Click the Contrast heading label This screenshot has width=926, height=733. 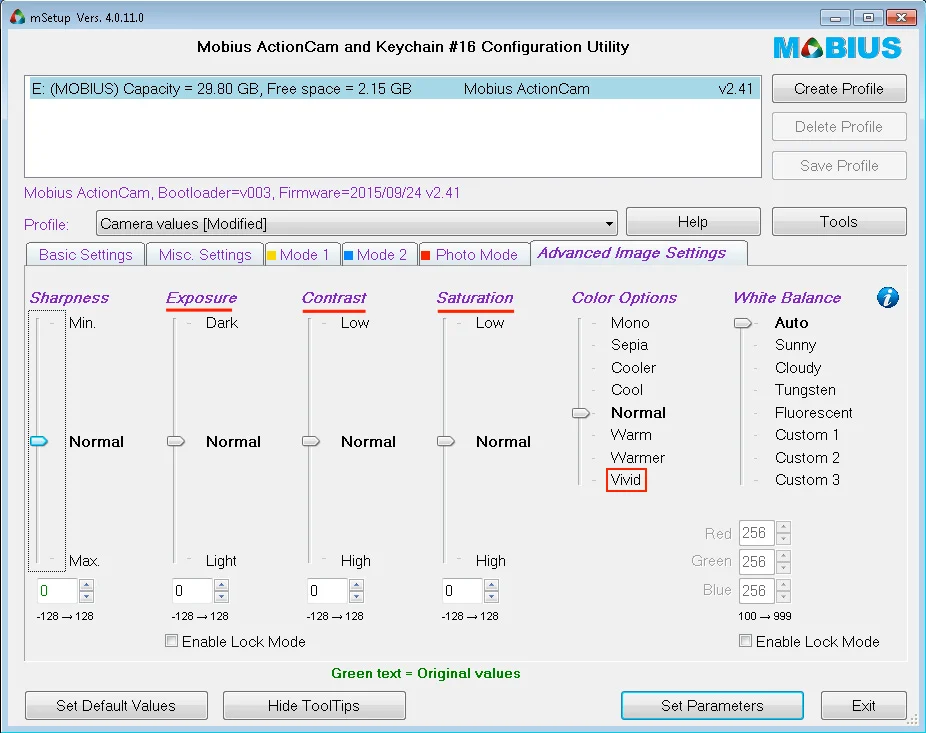click(334, 298)
